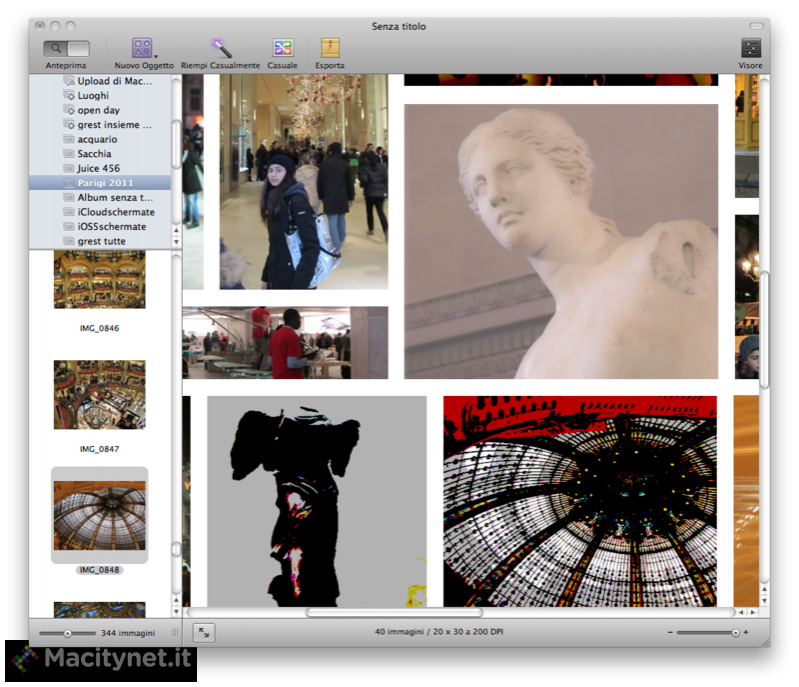Select the grest tutte album

(100, 241)
